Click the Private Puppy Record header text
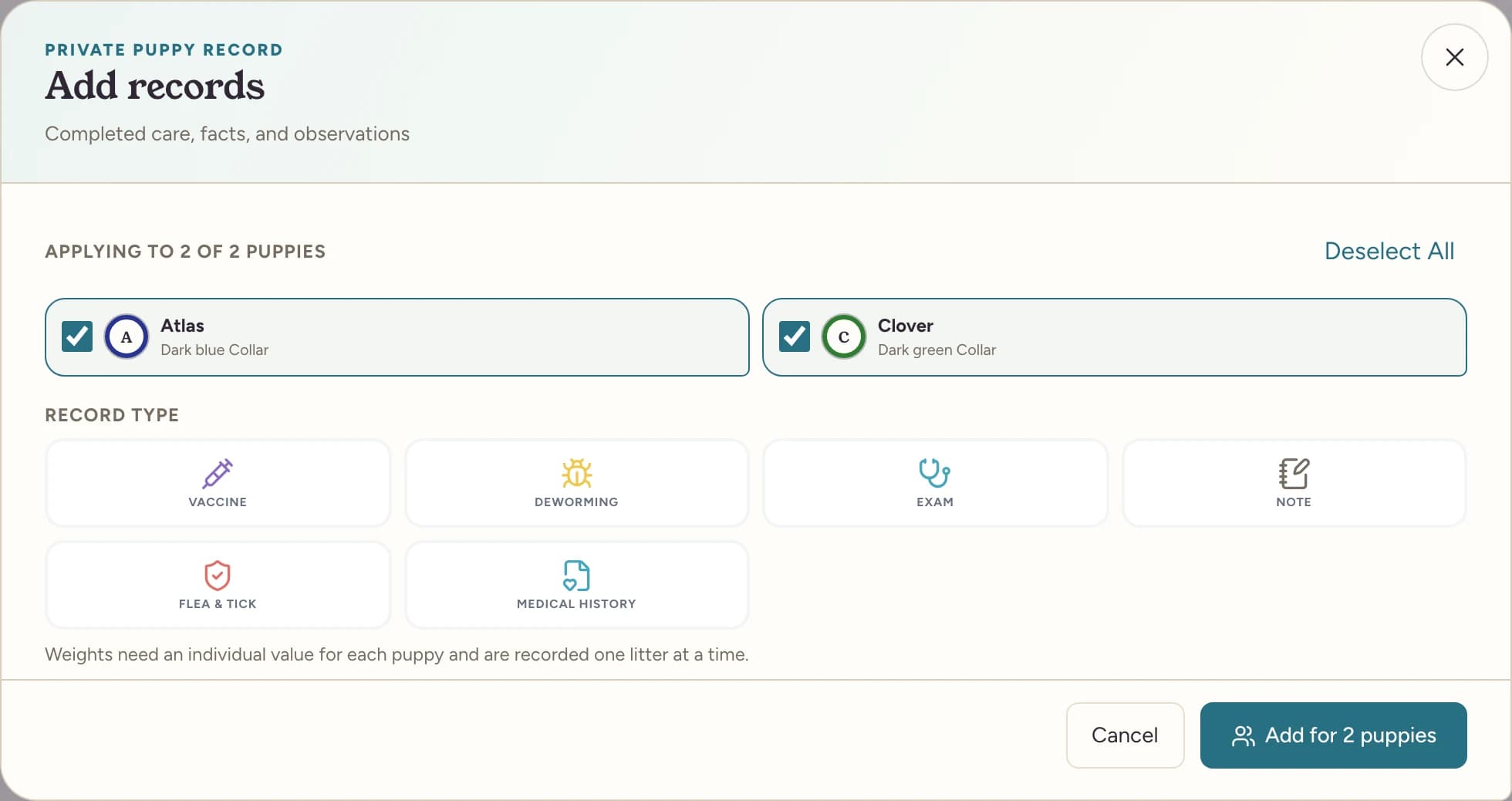The height and width of the screenshot is (801, 1512). (x=164, y=49)
